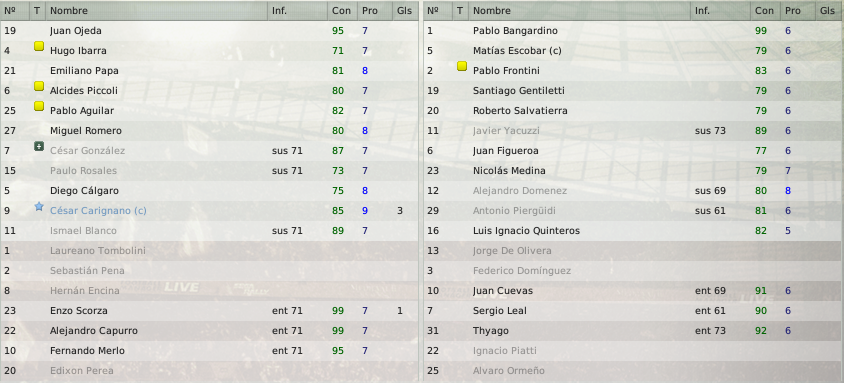Sort left table by Con column
845x383 pixels.
pos(342,11)
